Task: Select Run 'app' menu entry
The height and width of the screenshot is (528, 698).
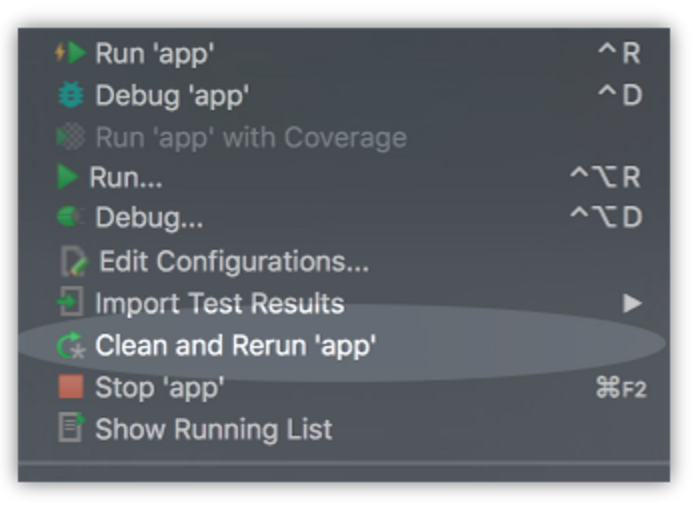Action: pos(155,54)
